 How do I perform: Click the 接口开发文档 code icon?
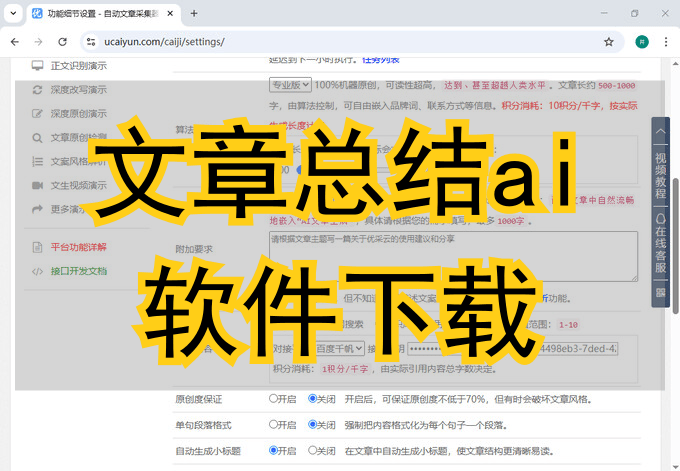pyautogui.click(x=37, y=271)
